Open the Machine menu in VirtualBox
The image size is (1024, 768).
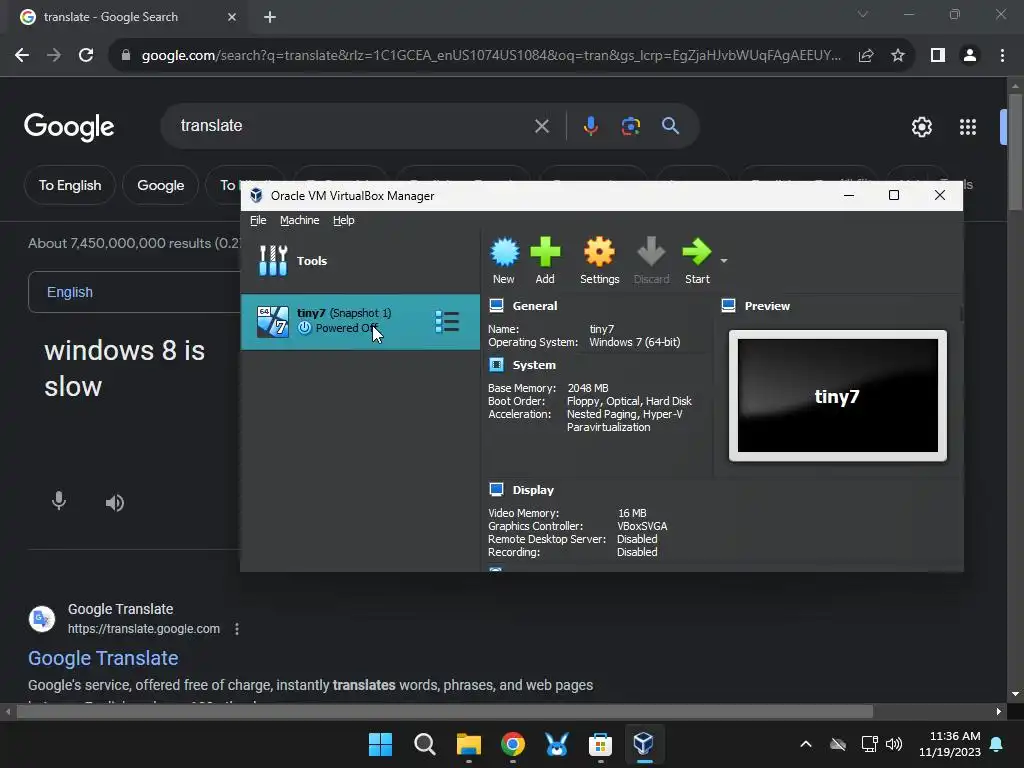coord(300,220)
